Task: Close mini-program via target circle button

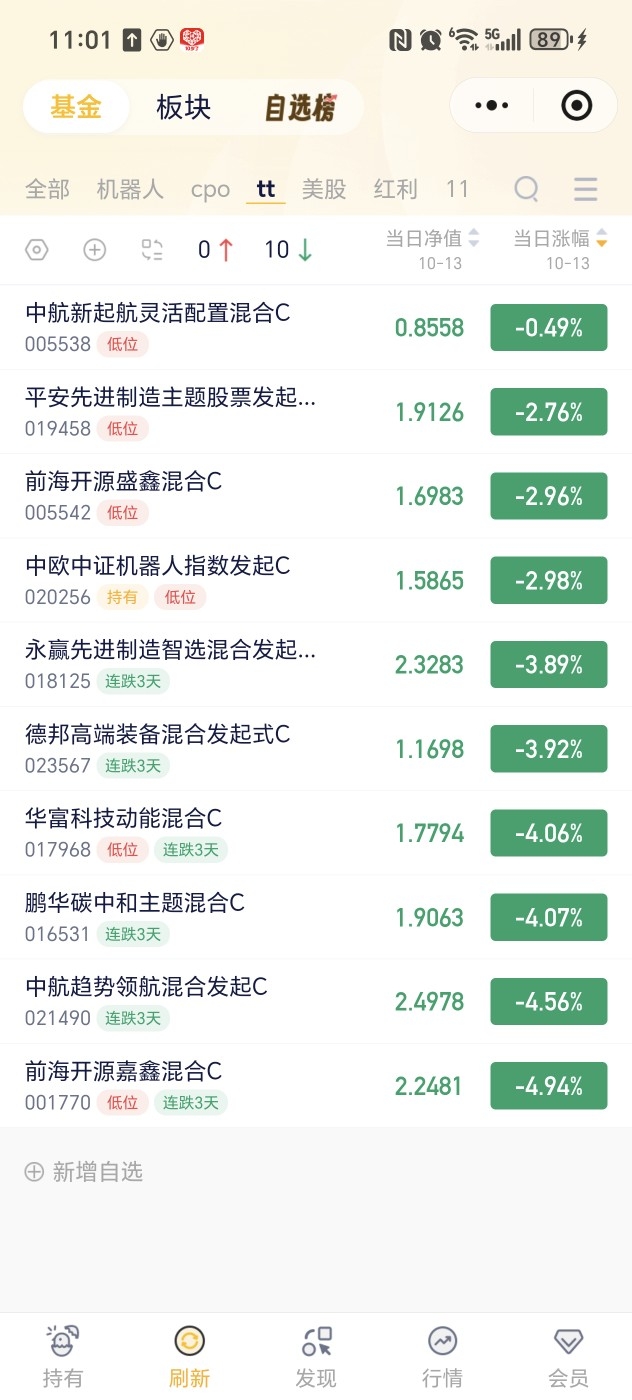Action: tap(577, 105)
